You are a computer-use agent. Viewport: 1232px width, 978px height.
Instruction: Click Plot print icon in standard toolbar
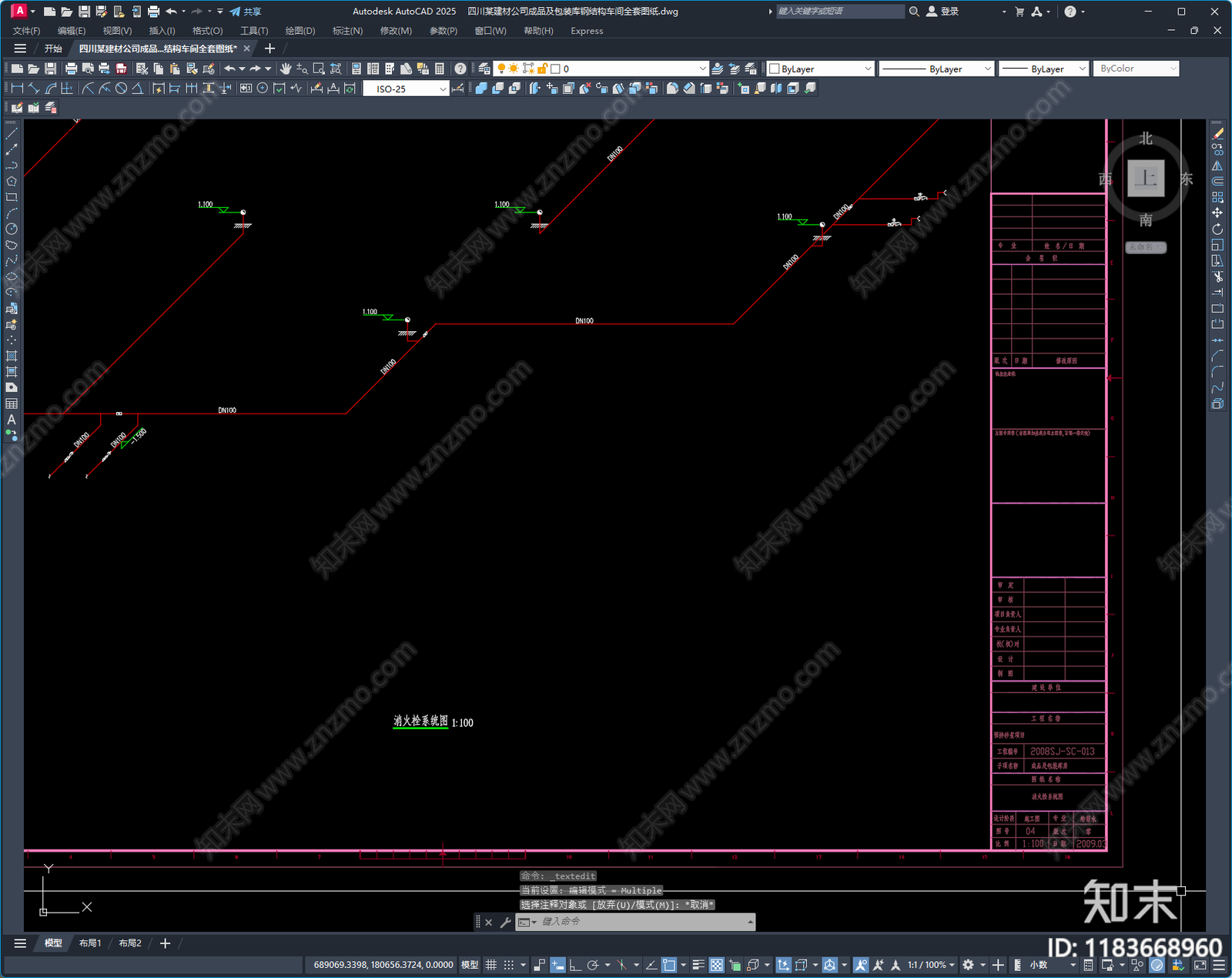[x=71, y=69]
